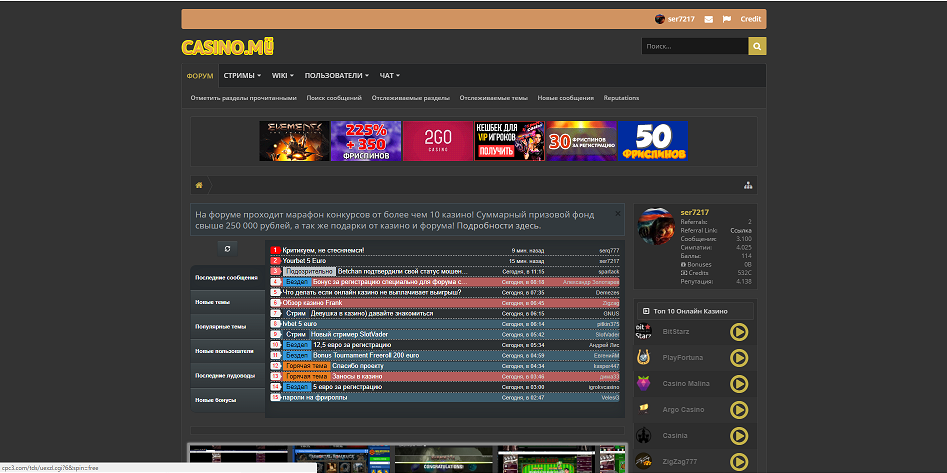Open thread пароли на фрироллы
Viewport: 947px width, 473px height.
(x=315, y=397)
